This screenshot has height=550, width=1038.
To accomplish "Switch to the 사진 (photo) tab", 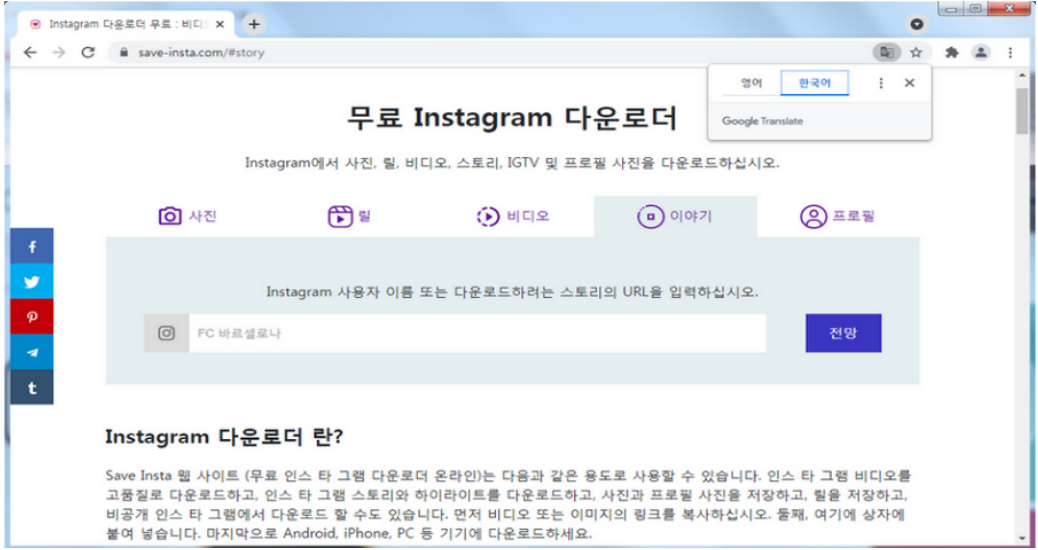I will pyautogui.click(x=187, y=216).
